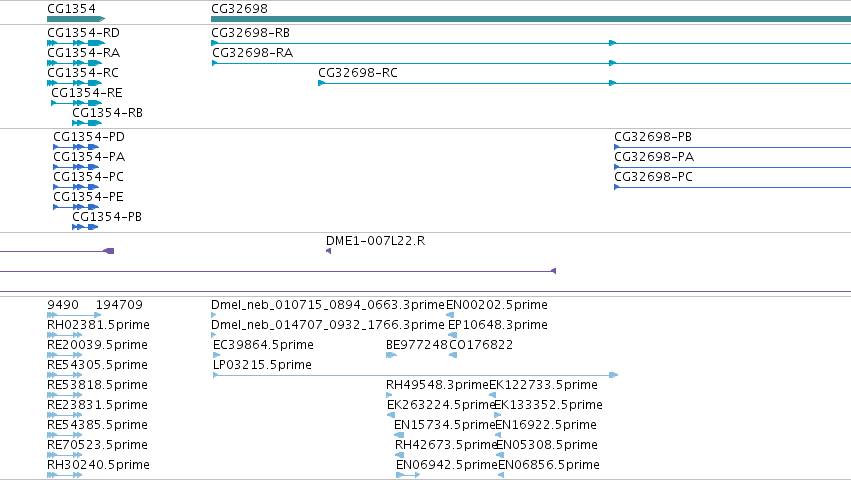Image resolution: width=851 pixels, height=480 pixels.
Task: Select the CG1354 gene label
Action: 71,9
